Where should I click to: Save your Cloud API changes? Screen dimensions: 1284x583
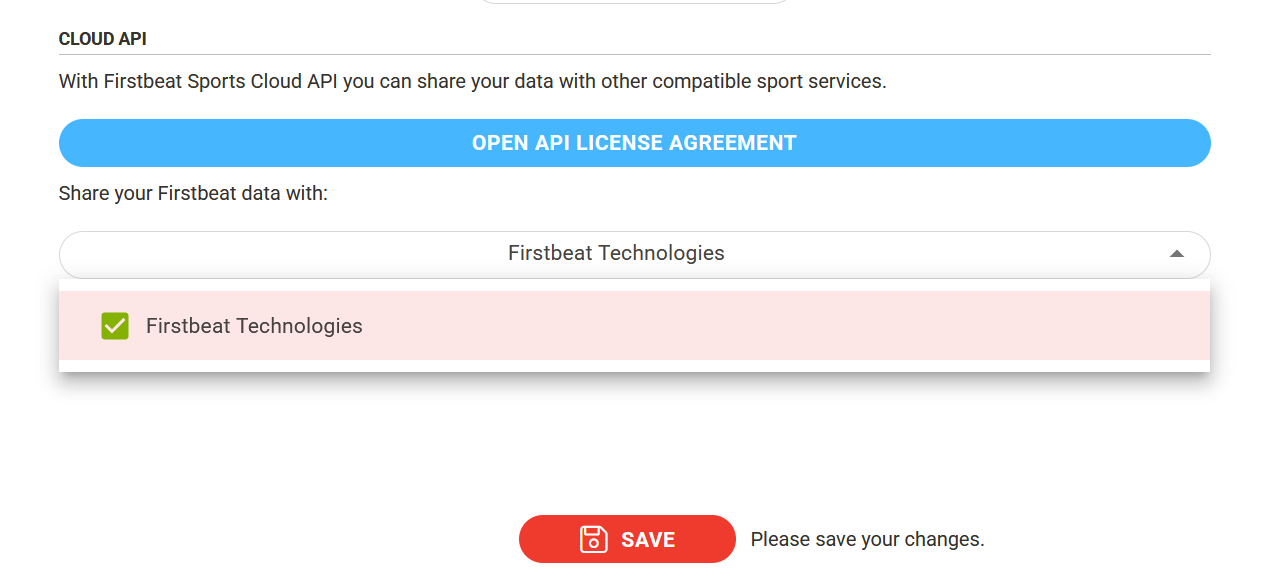(627, 539)
